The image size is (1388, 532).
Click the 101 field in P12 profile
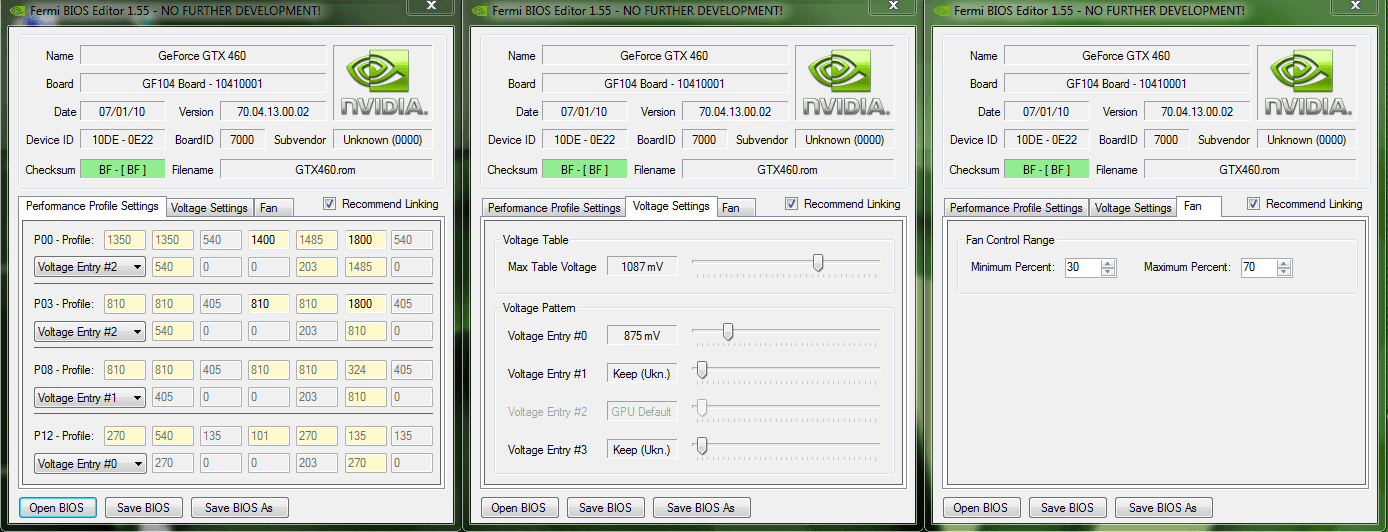(x=268, y=436)
